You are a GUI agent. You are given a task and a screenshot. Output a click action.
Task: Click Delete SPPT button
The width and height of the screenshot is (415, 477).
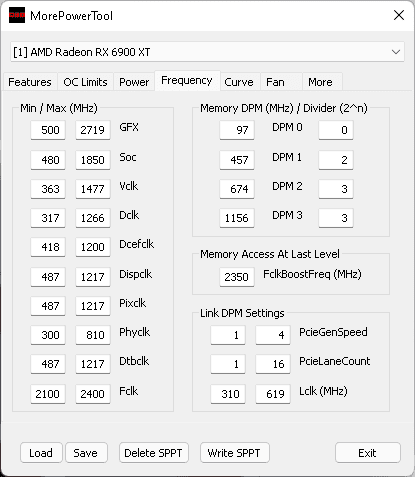(154, 453)
